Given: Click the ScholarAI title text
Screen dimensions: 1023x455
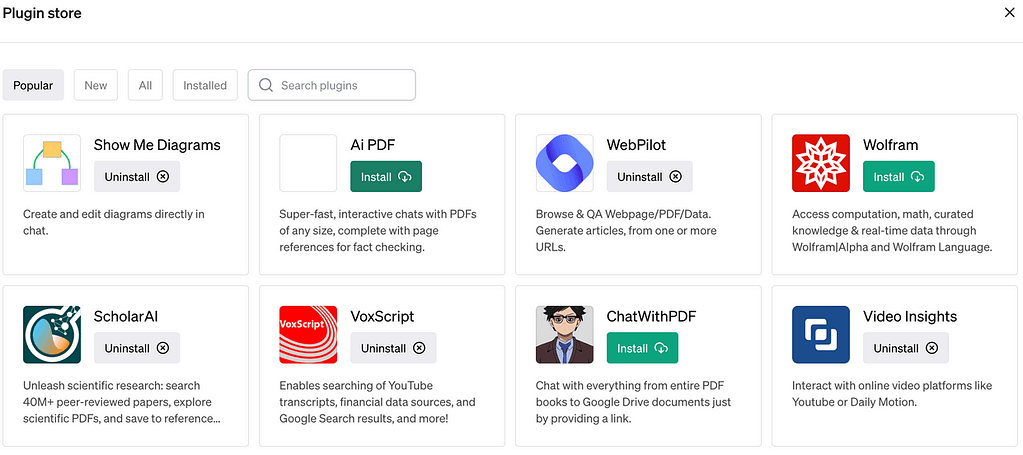Looking at the screenshot, I should tap(126, 317).
